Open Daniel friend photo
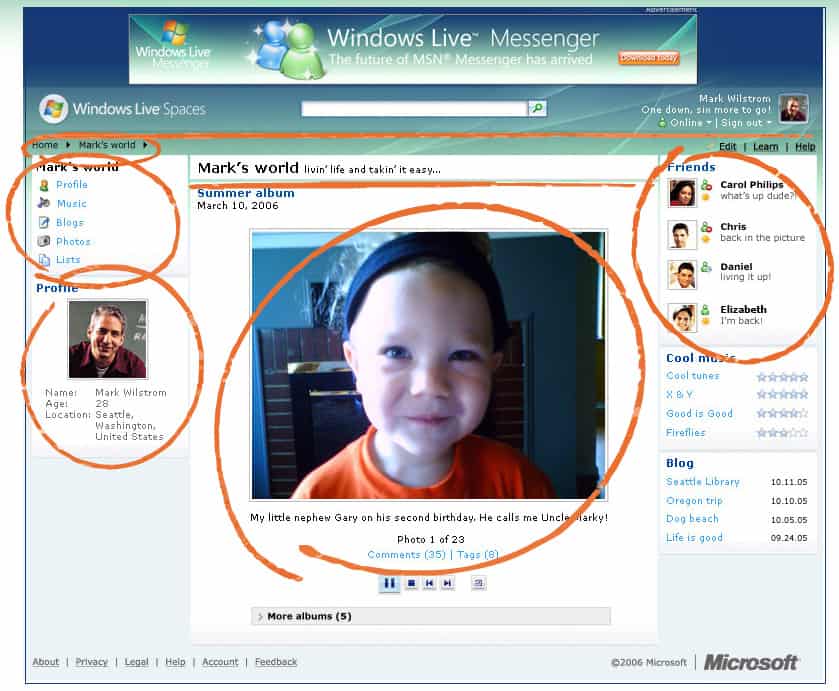 682,275
